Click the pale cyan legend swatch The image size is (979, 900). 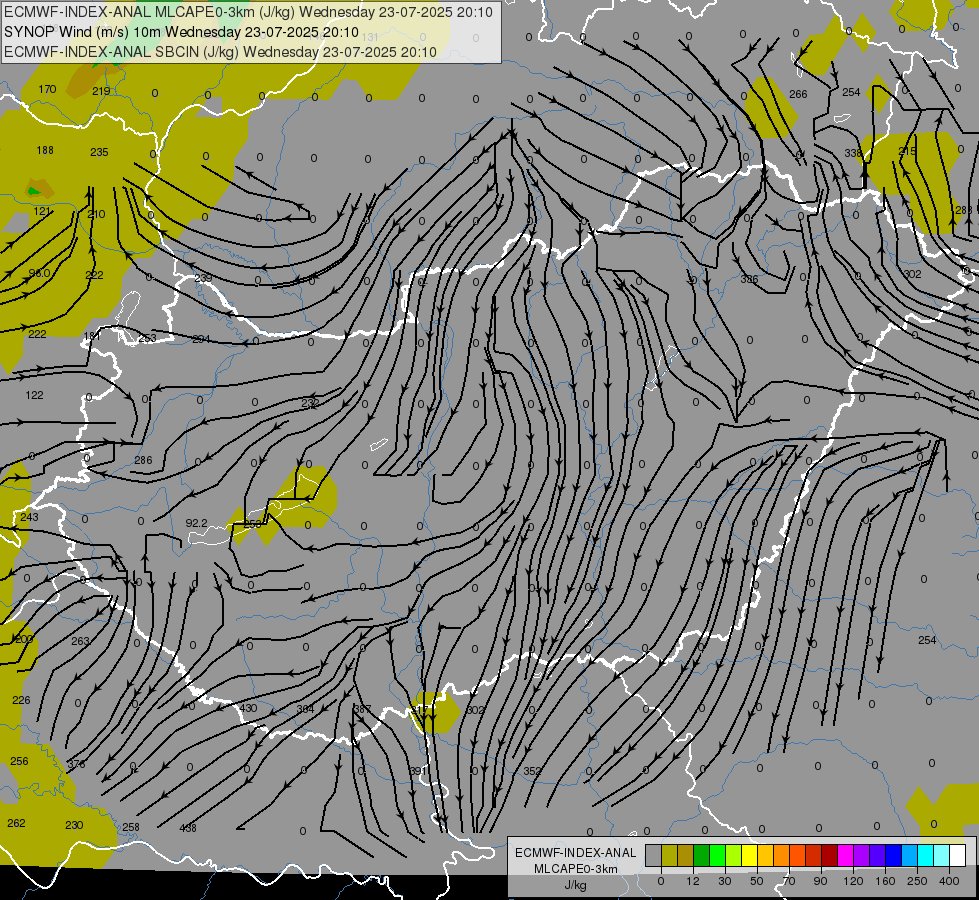[942, 856]
